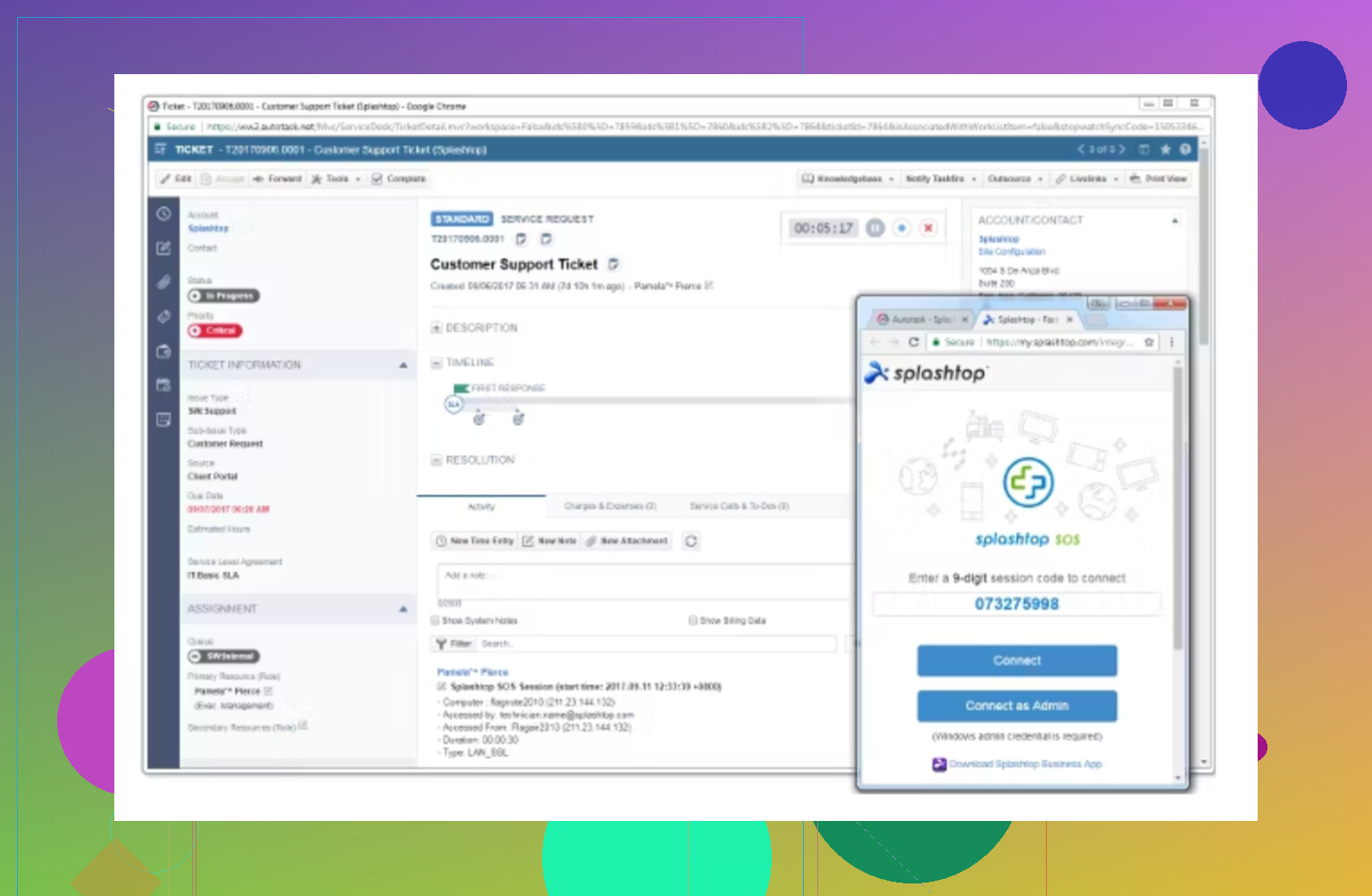Open the wallet charges icon in the sidebar

(163, 351)
